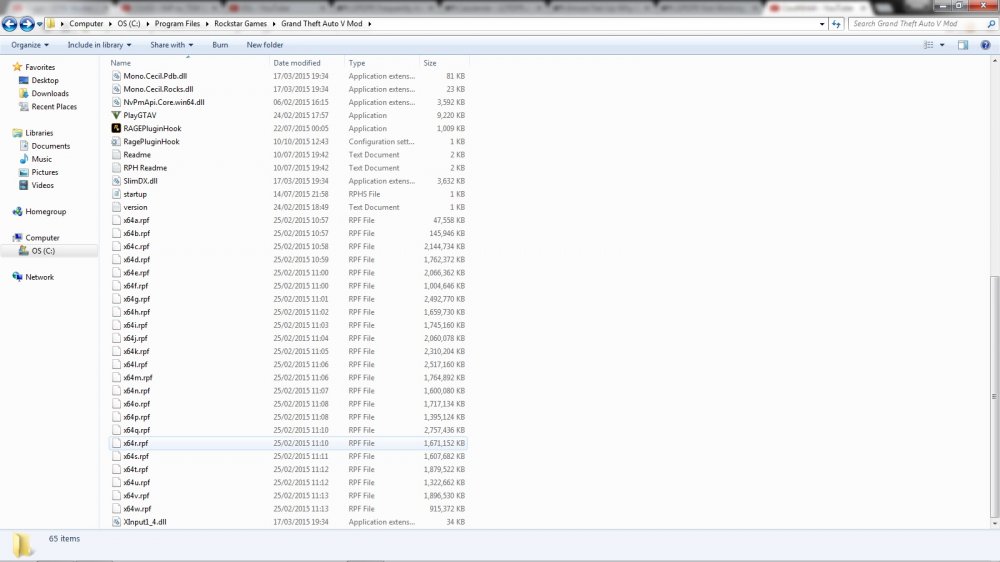Click Program Files in the breadcrumb
The image size is (1000, 562).
[177, 24]
